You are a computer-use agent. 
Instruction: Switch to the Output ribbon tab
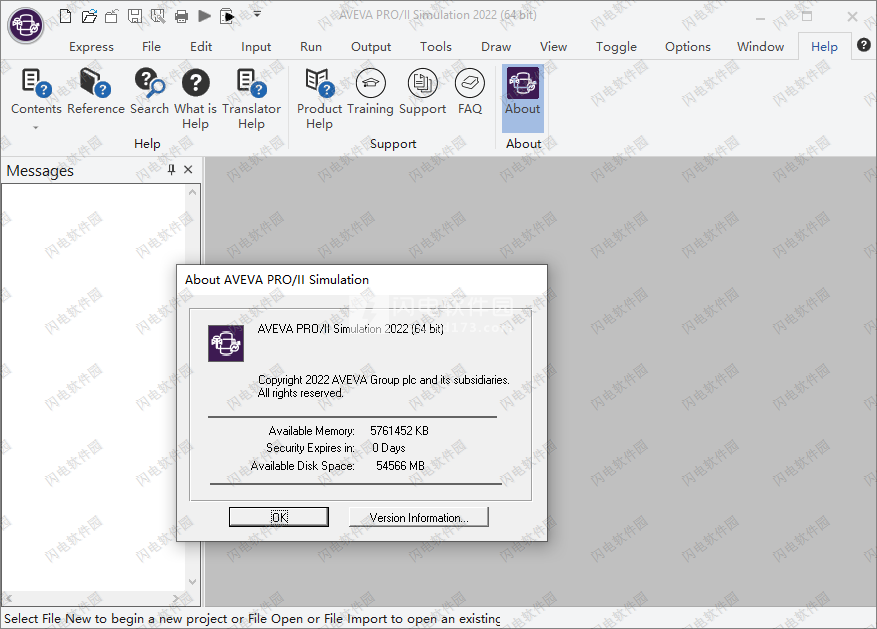tap(371, 47)
